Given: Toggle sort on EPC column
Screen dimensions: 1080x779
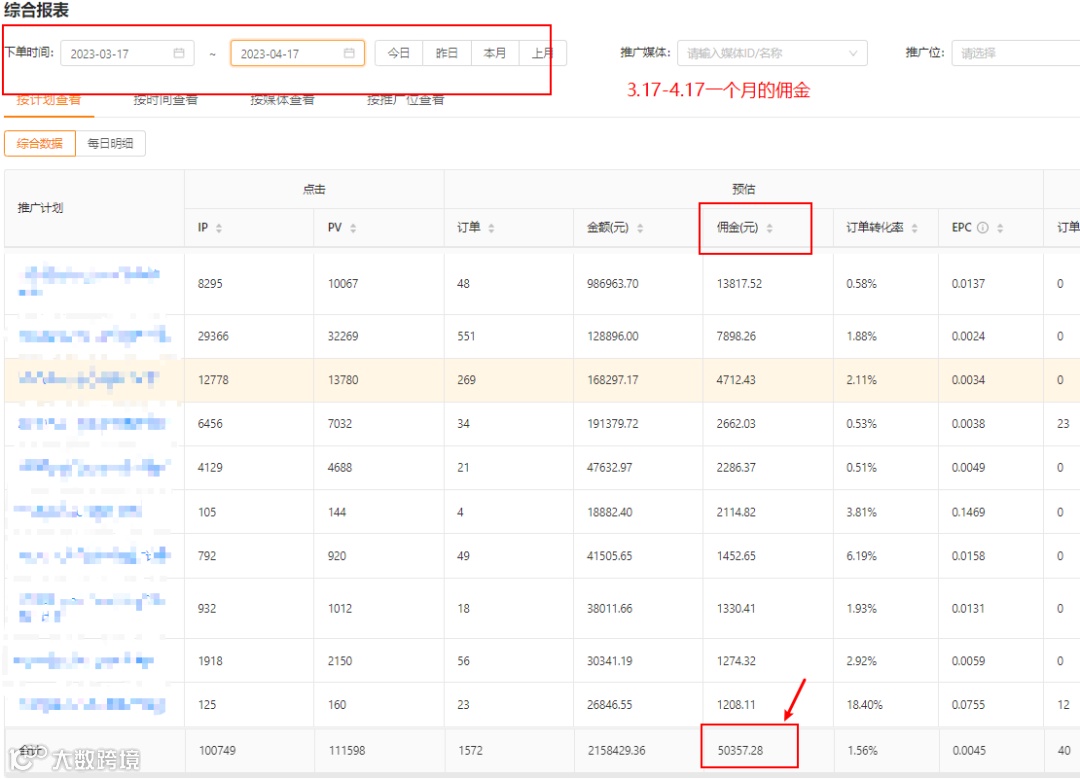Looking at the screenshot, I should click(998, 227).
